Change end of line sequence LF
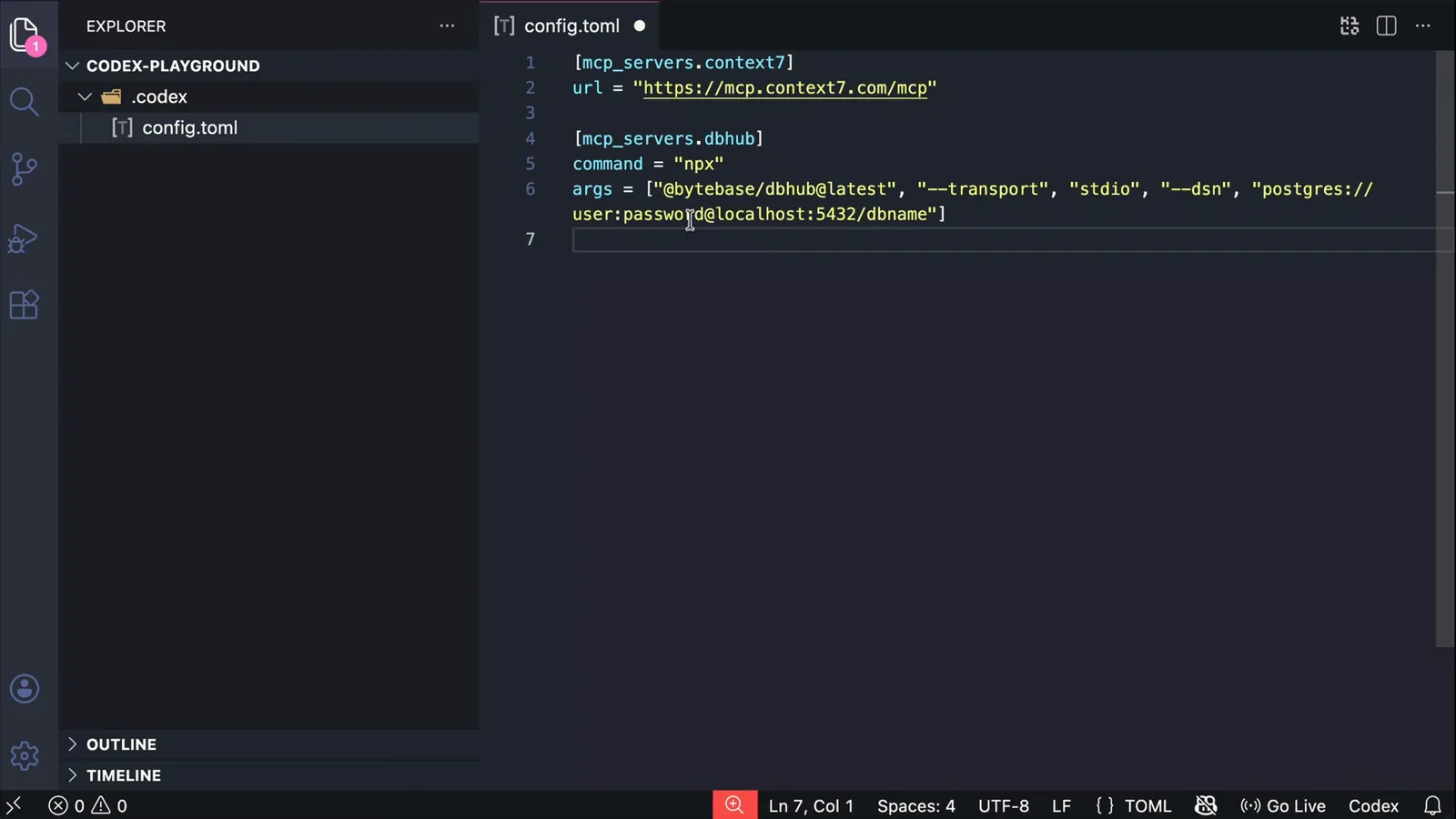The height and width of the screenshot is (819, 1456). coord(1061,805)
